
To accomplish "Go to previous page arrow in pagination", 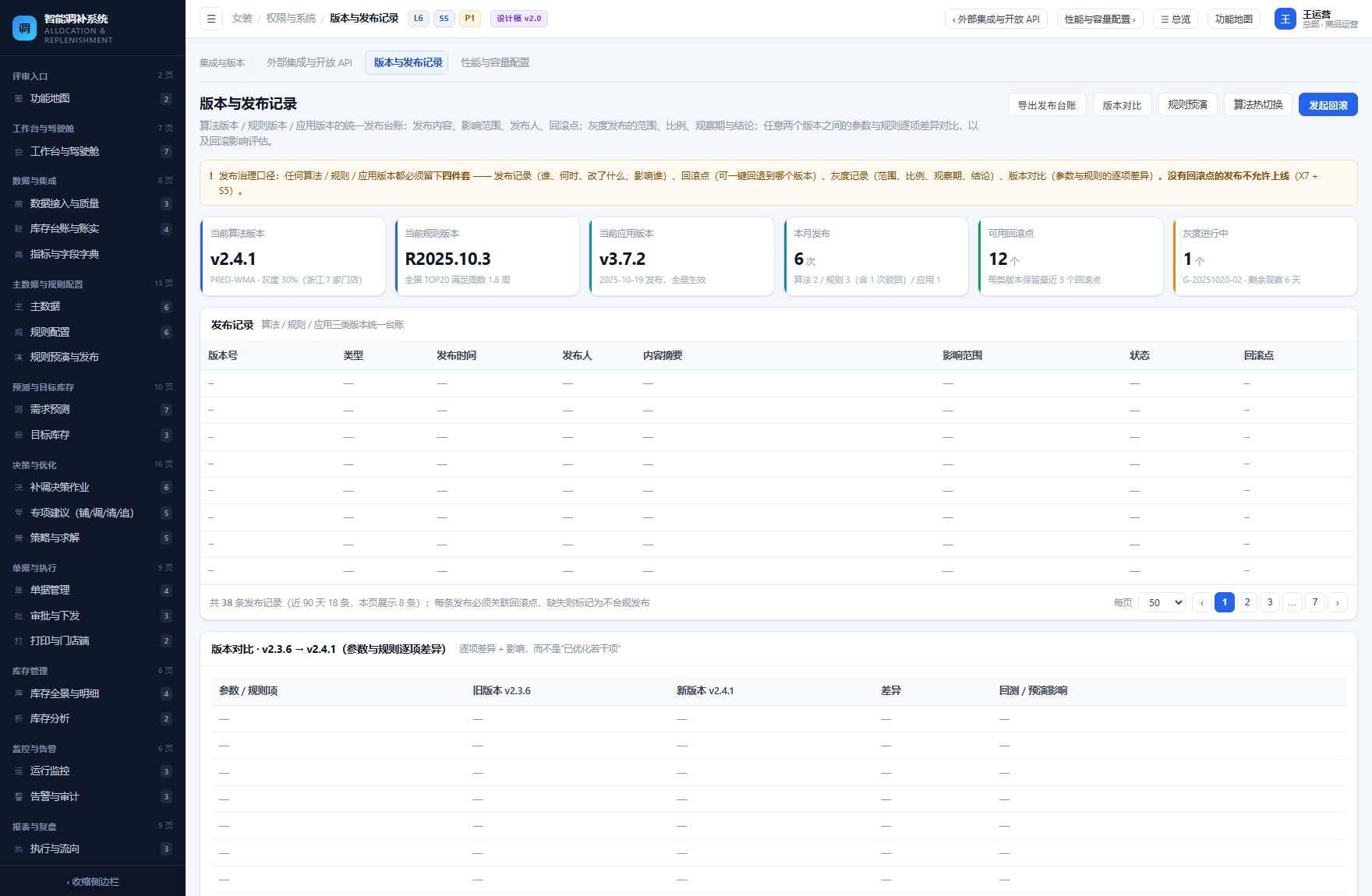I will (1202, 602).
